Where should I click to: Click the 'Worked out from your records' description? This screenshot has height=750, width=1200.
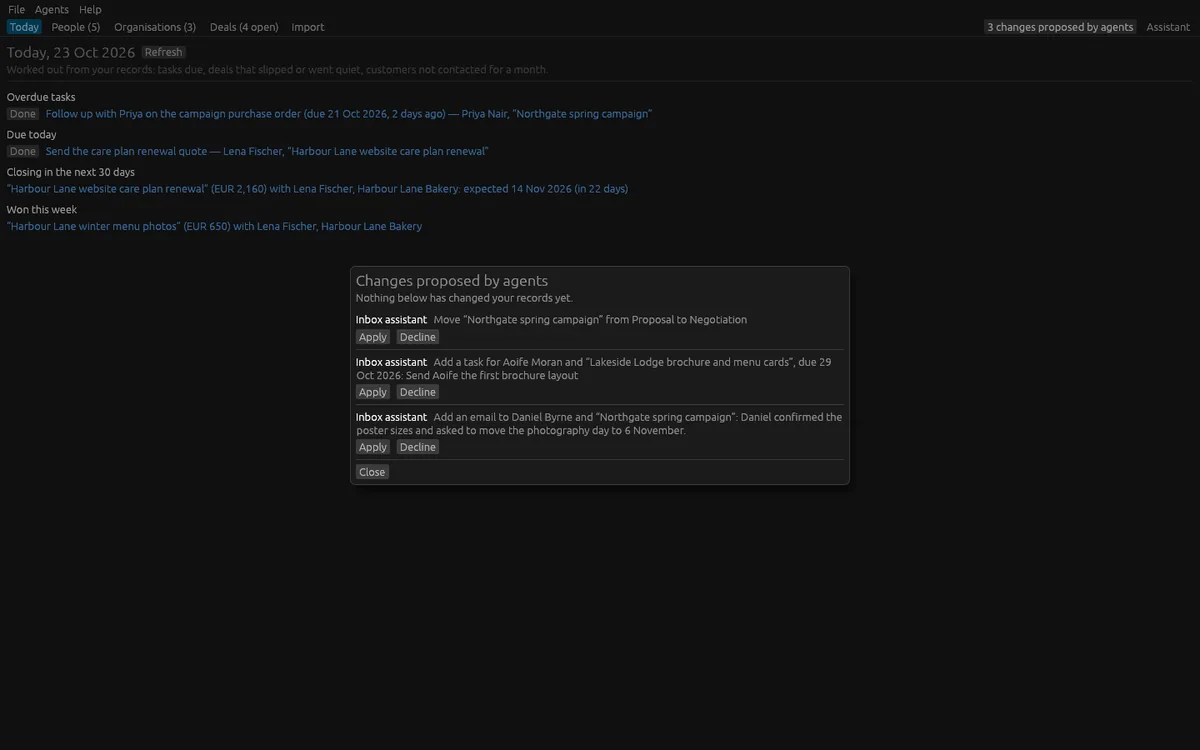click(x=277, y=70)
